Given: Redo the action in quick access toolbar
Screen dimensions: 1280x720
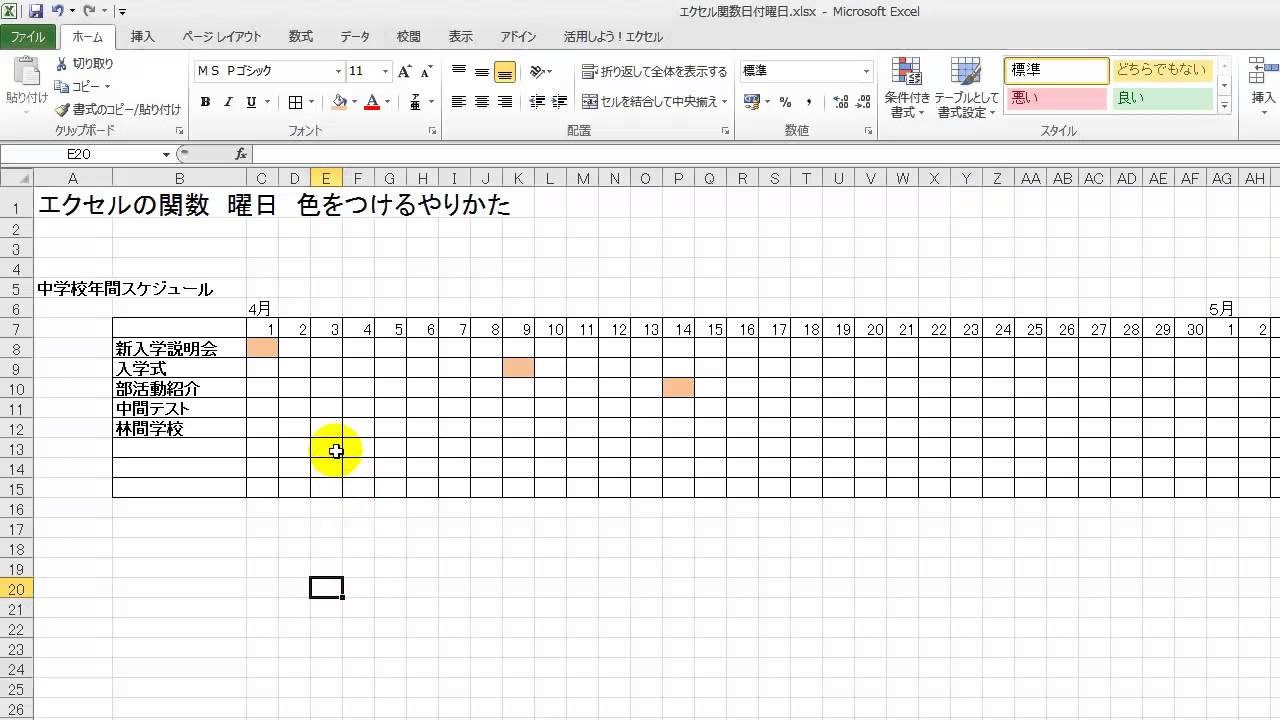Looking at the screenshot, I should [x=89, y=11].
